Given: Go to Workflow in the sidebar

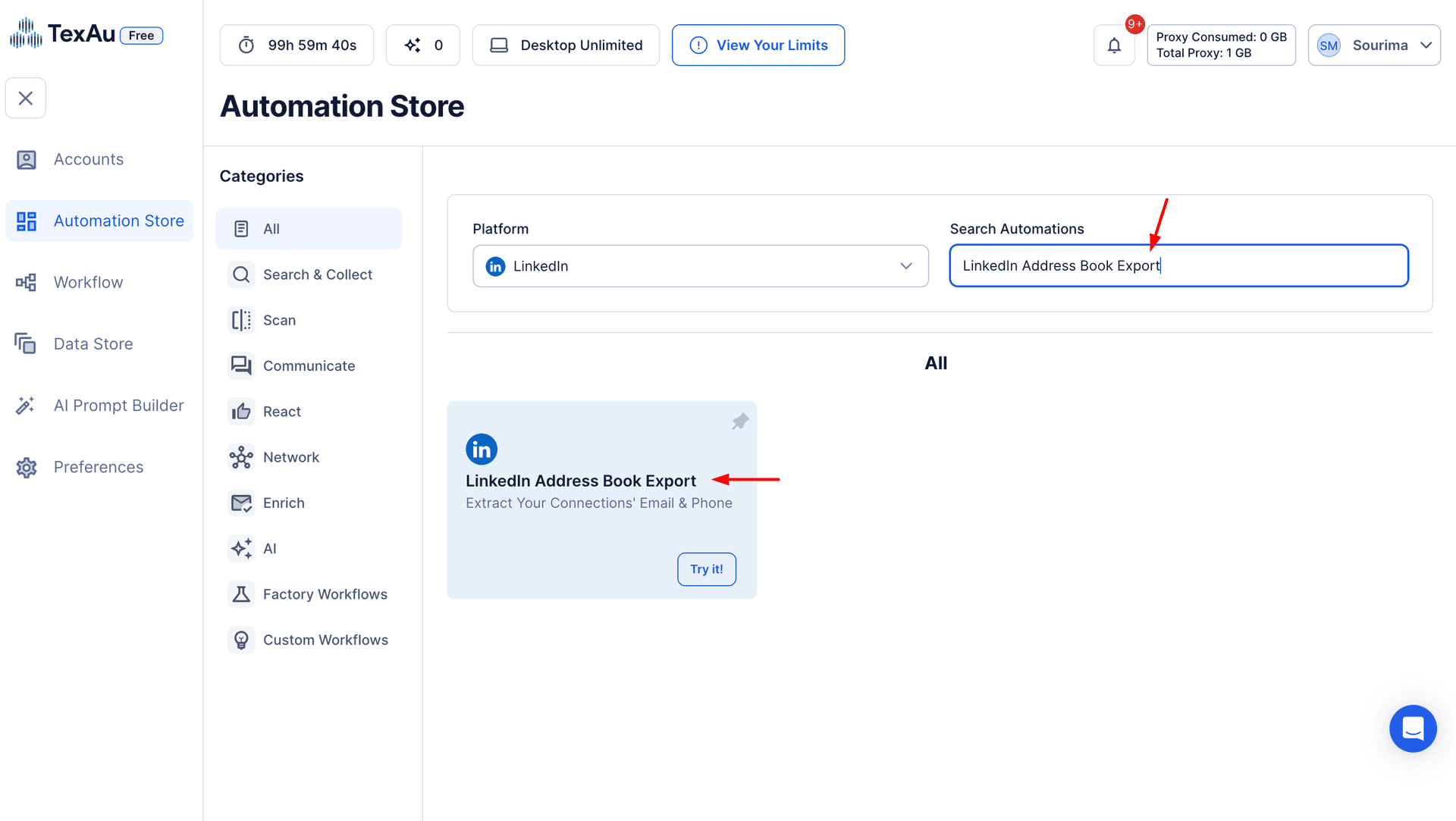Looking at the screenshot, I should 99,282.
